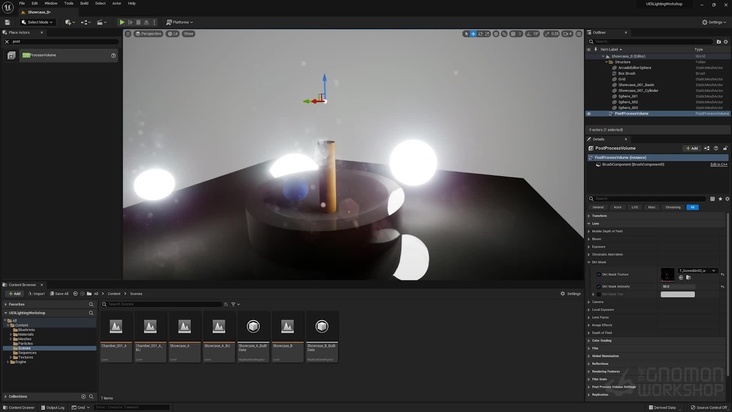Open the Window menu
The image size is (732, 412).
[x=50, y=3]
